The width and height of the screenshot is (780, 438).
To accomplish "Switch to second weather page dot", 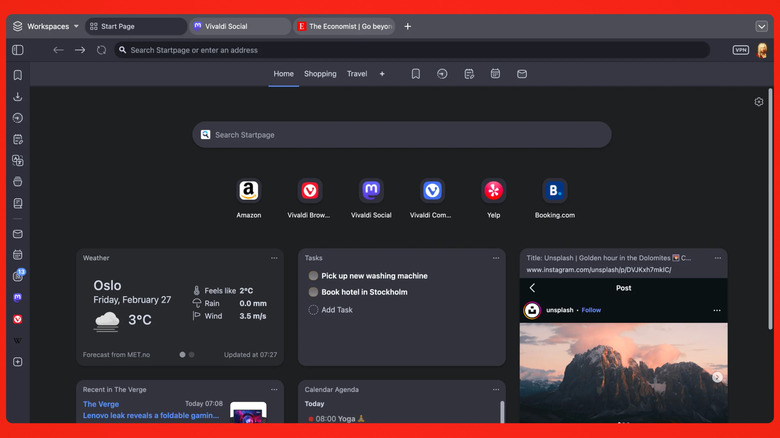I will [x=192, y=355].
